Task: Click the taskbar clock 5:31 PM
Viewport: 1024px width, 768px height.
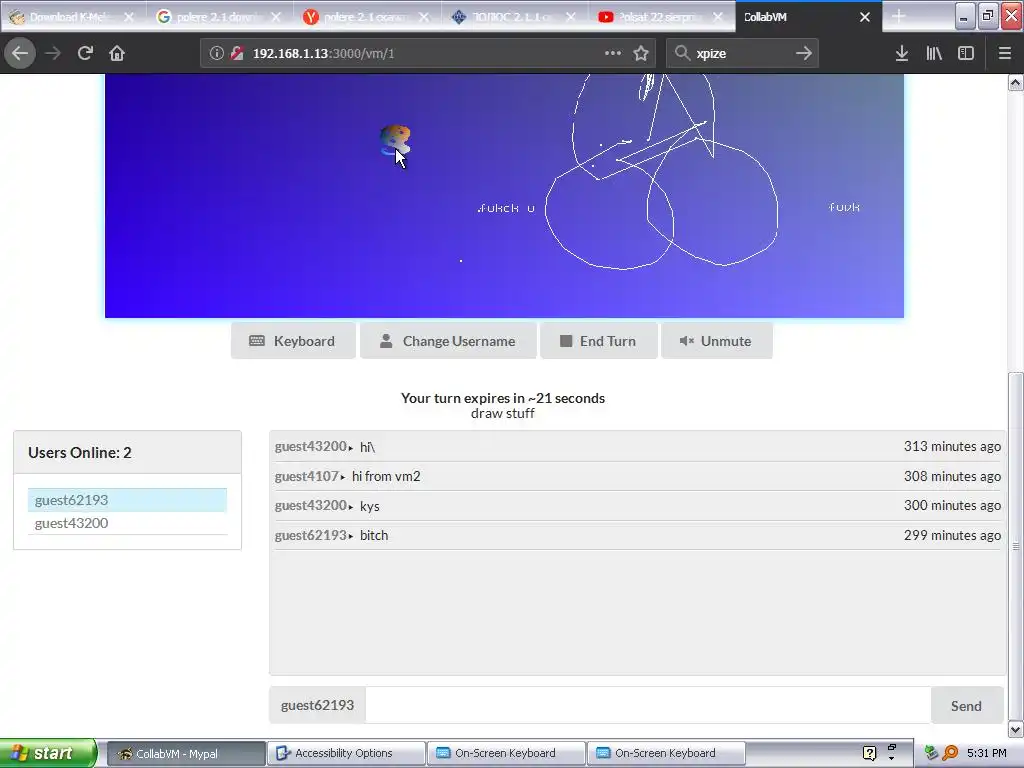Action: [987, 753]
